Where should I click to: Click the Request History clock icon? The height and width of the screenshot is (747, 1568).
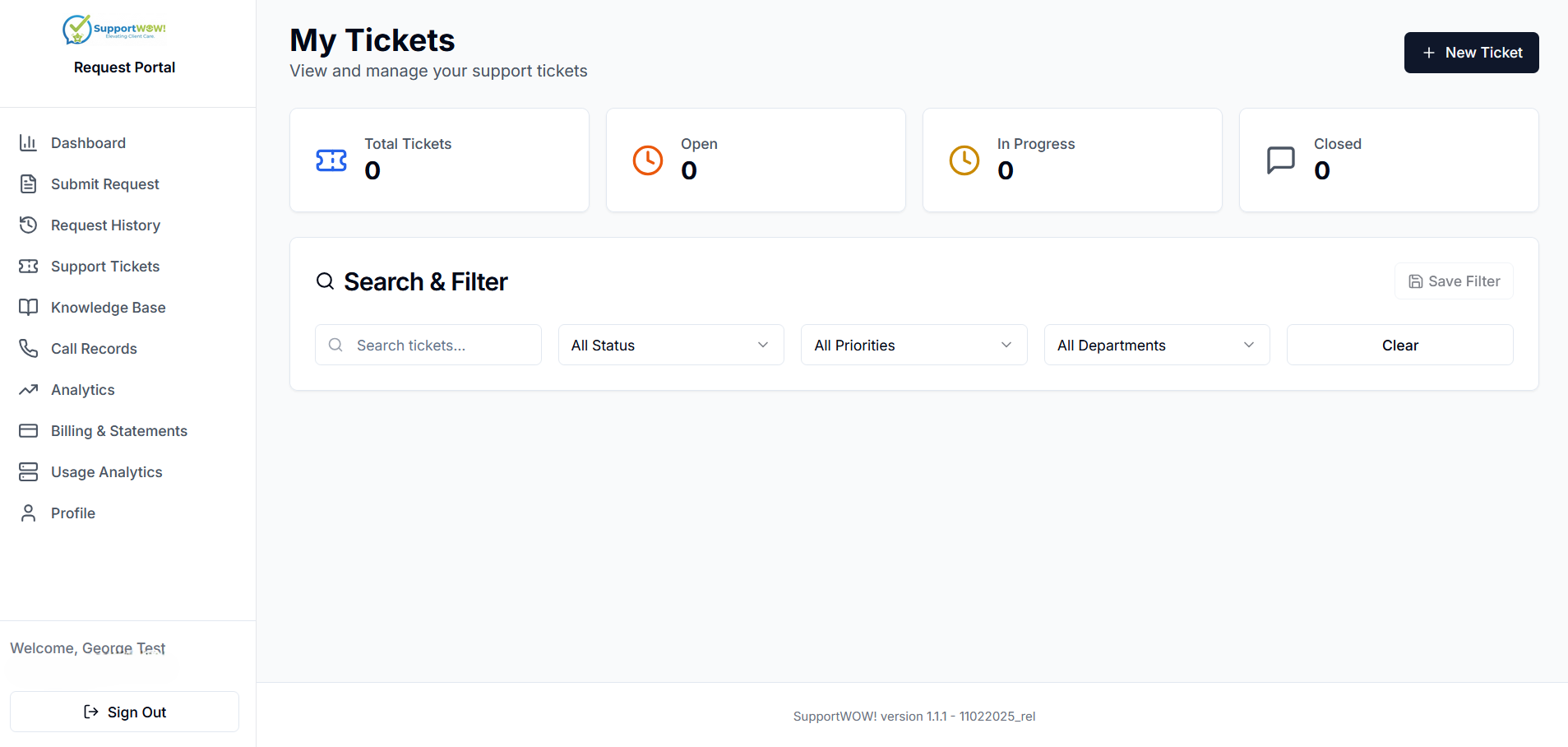pos(28,225)
